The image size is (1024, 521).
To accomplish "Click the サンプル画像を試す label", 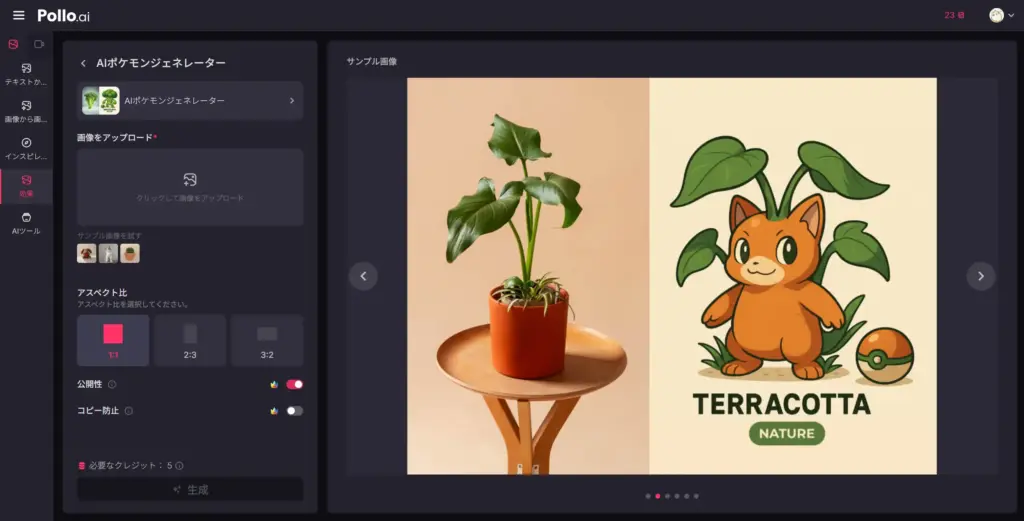I will 109,236.
